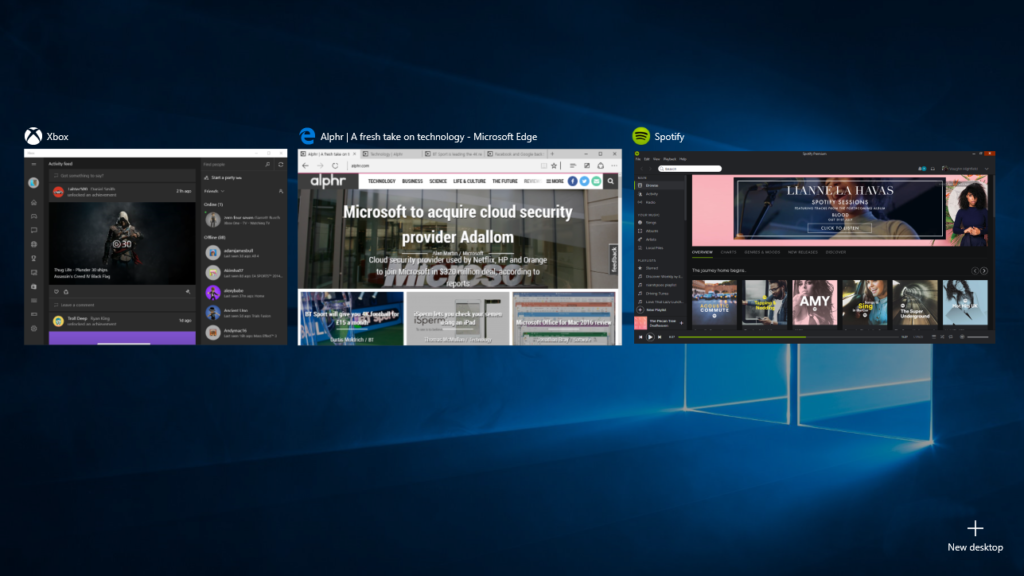Toggle shuffle in Spotify's playback bar
Image resolution: width=1024 pixels, height=576 pixels.
click(943, 336)
